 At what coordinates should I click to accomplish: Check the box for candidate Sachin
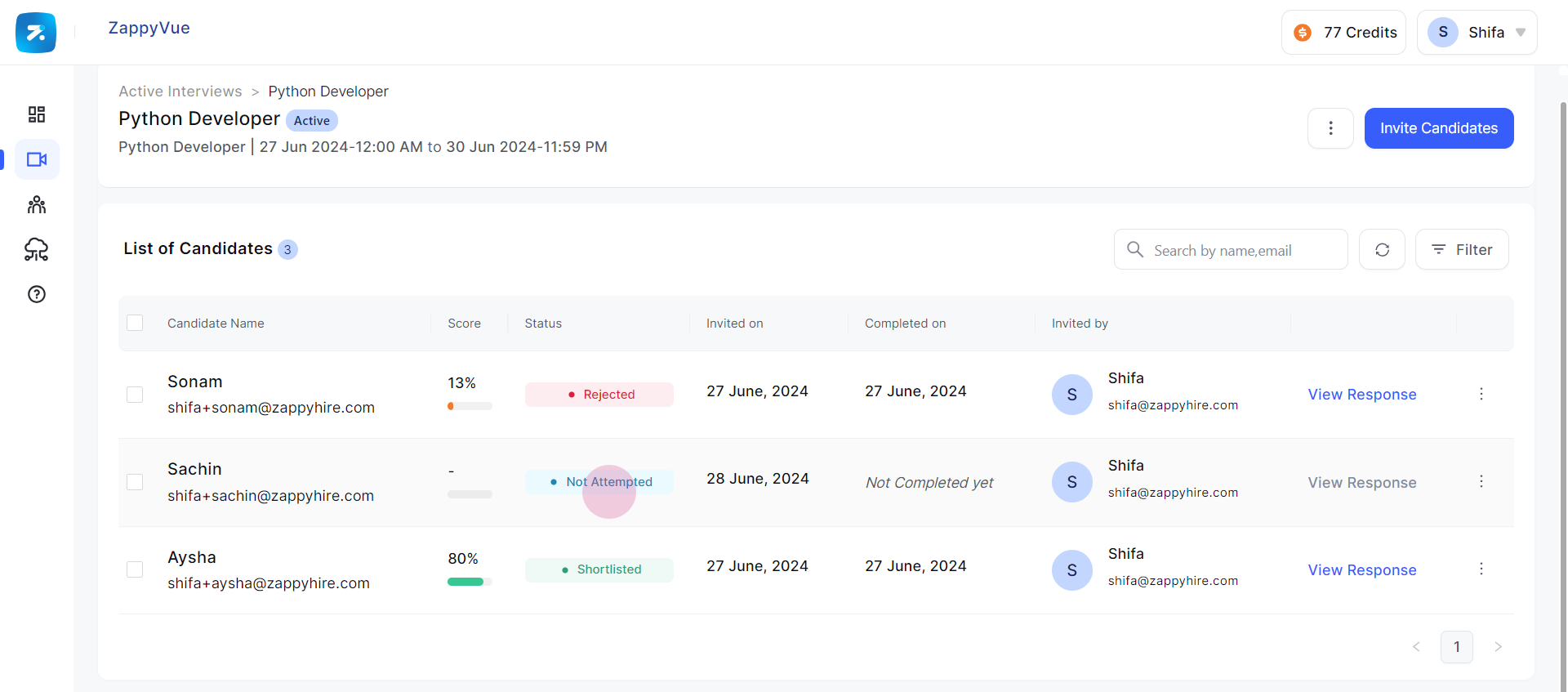[135, 482]
